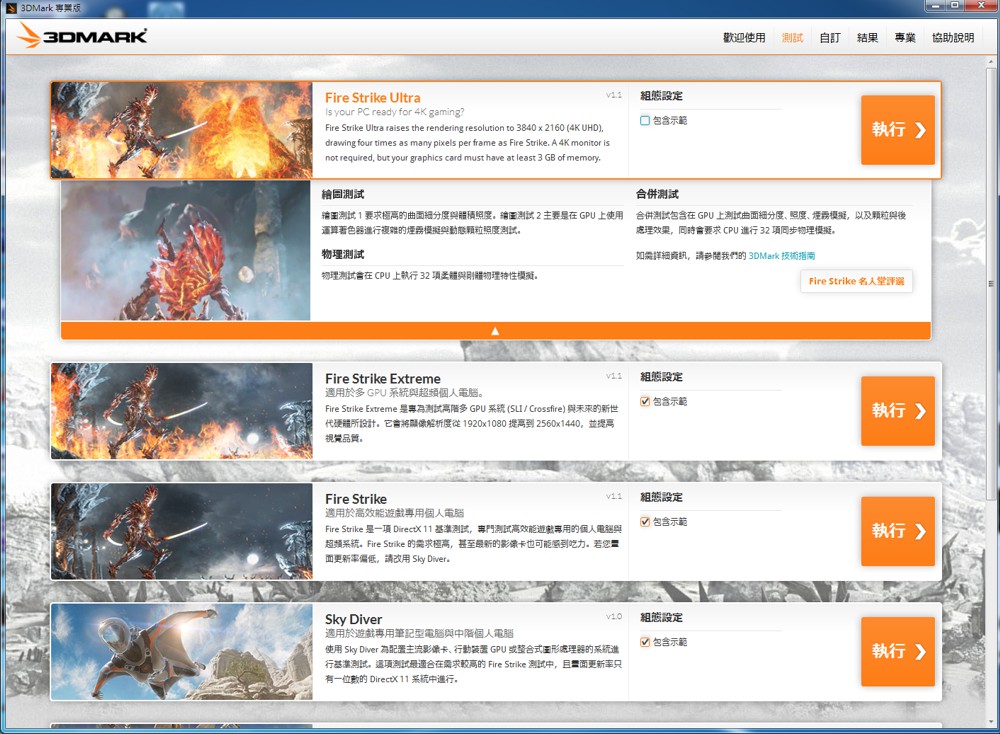Go to the 結果 tab
The image size is (1000, 734).
click(x=867, y=38)
